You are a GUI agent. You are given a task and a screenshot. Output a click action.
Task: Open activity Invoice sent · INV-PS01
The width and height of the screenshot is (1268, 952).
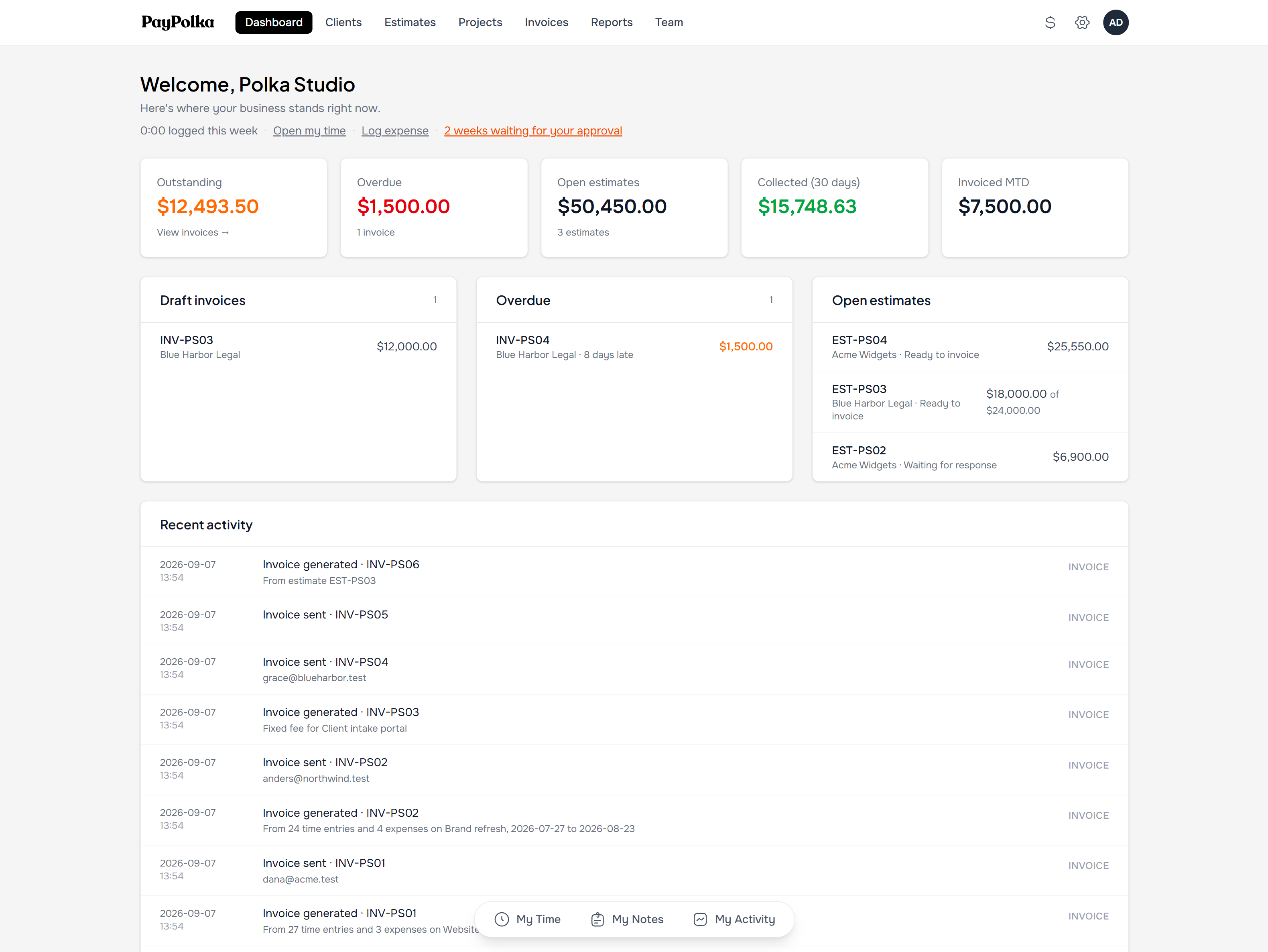(634, 871)
